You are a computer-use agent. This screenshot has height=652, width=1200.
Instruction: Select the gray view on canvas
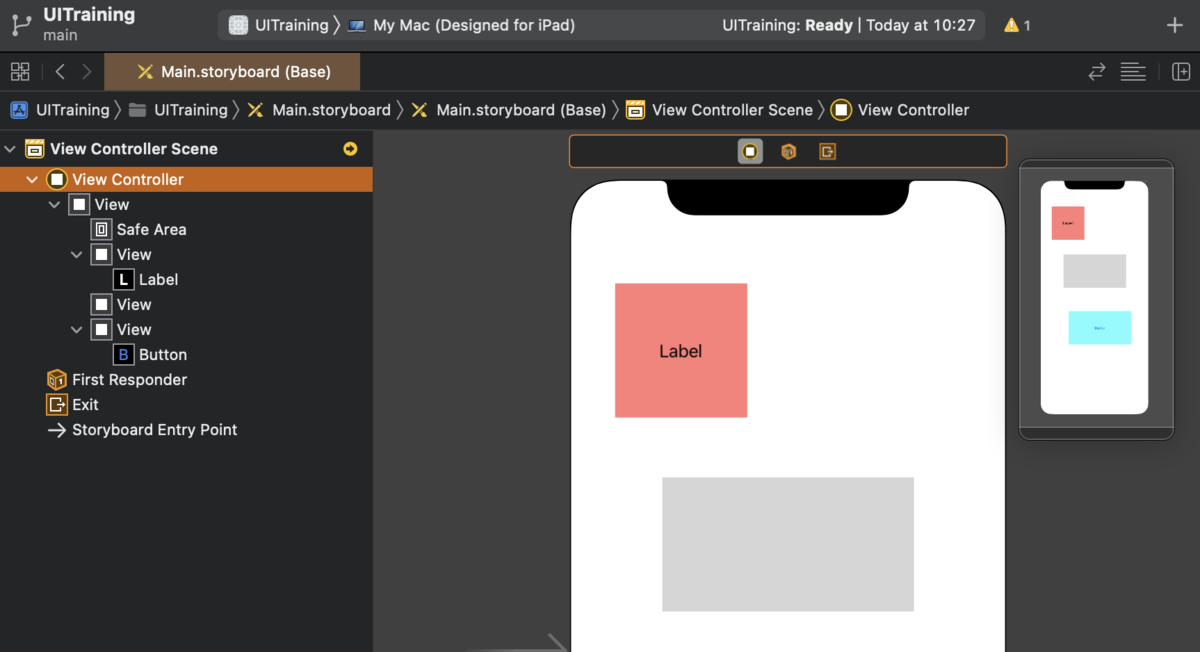point(788,544)
